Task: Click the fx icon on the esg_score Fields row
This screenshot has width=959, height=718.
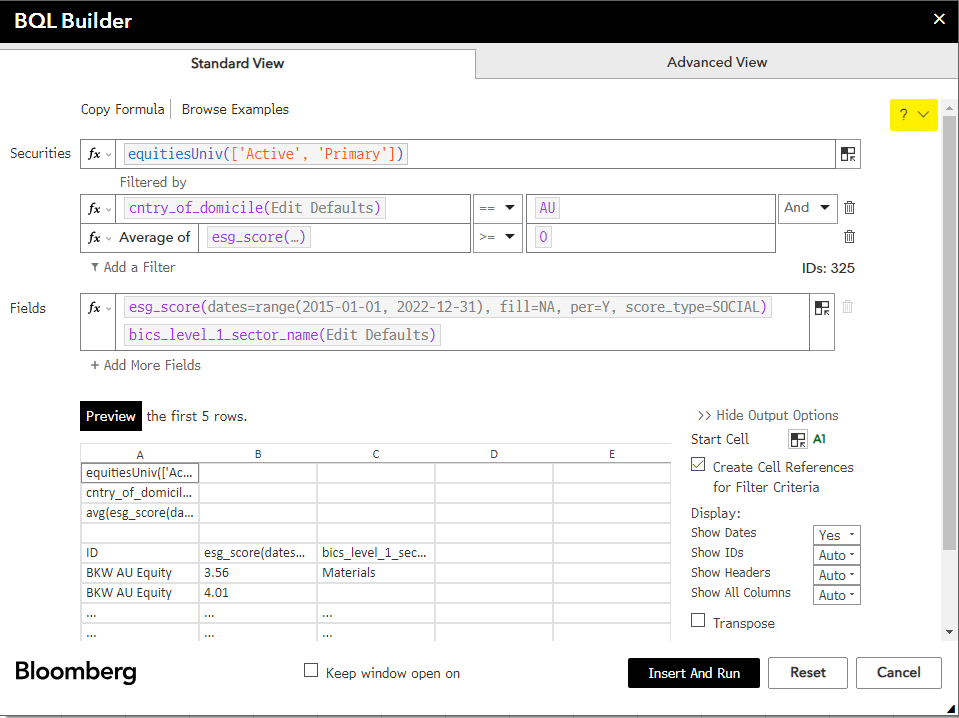Action: coord(96,307)
